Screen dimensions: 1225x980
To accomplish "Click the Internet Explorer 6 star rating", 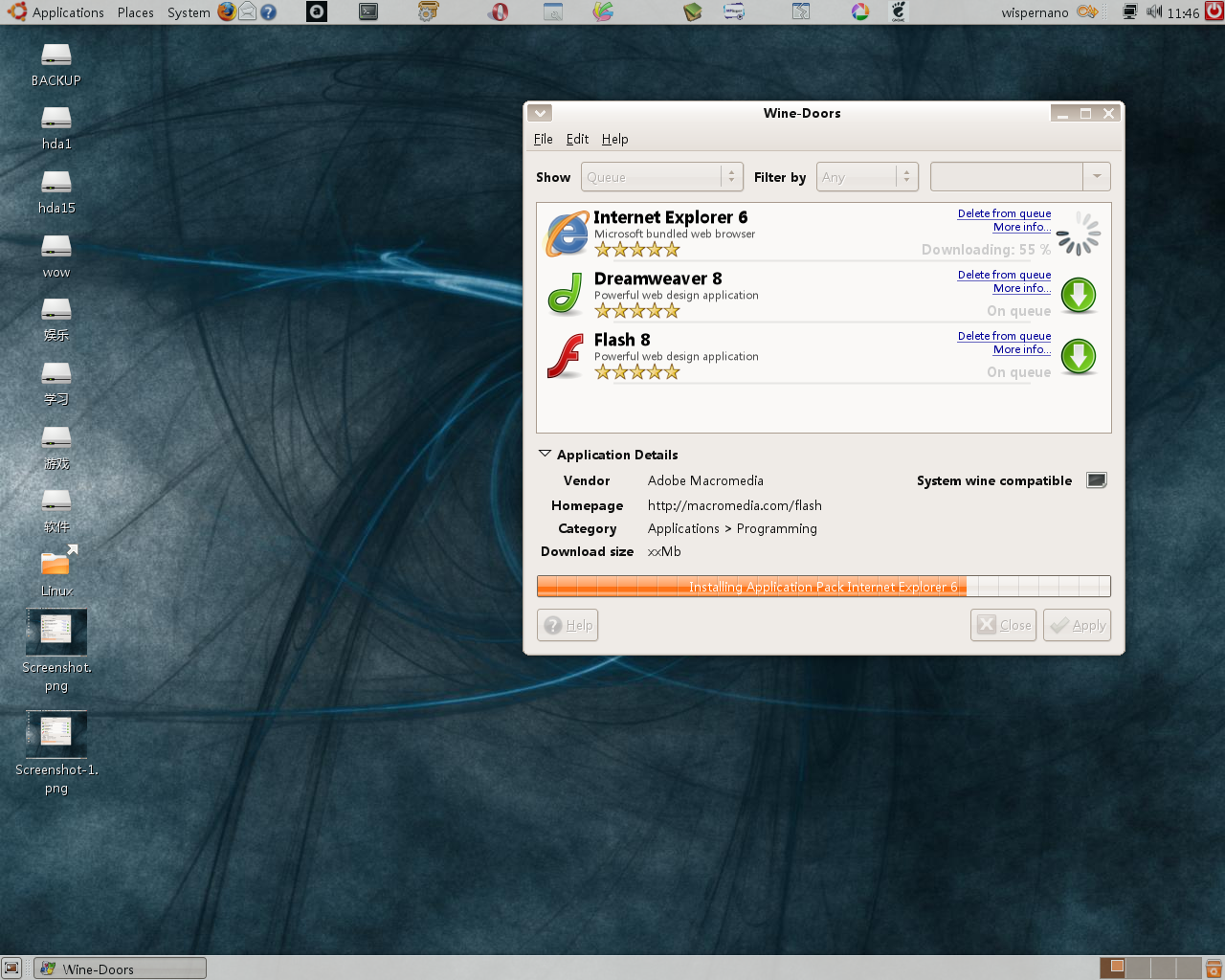I will pyautogui.click(x=637, y=250).
